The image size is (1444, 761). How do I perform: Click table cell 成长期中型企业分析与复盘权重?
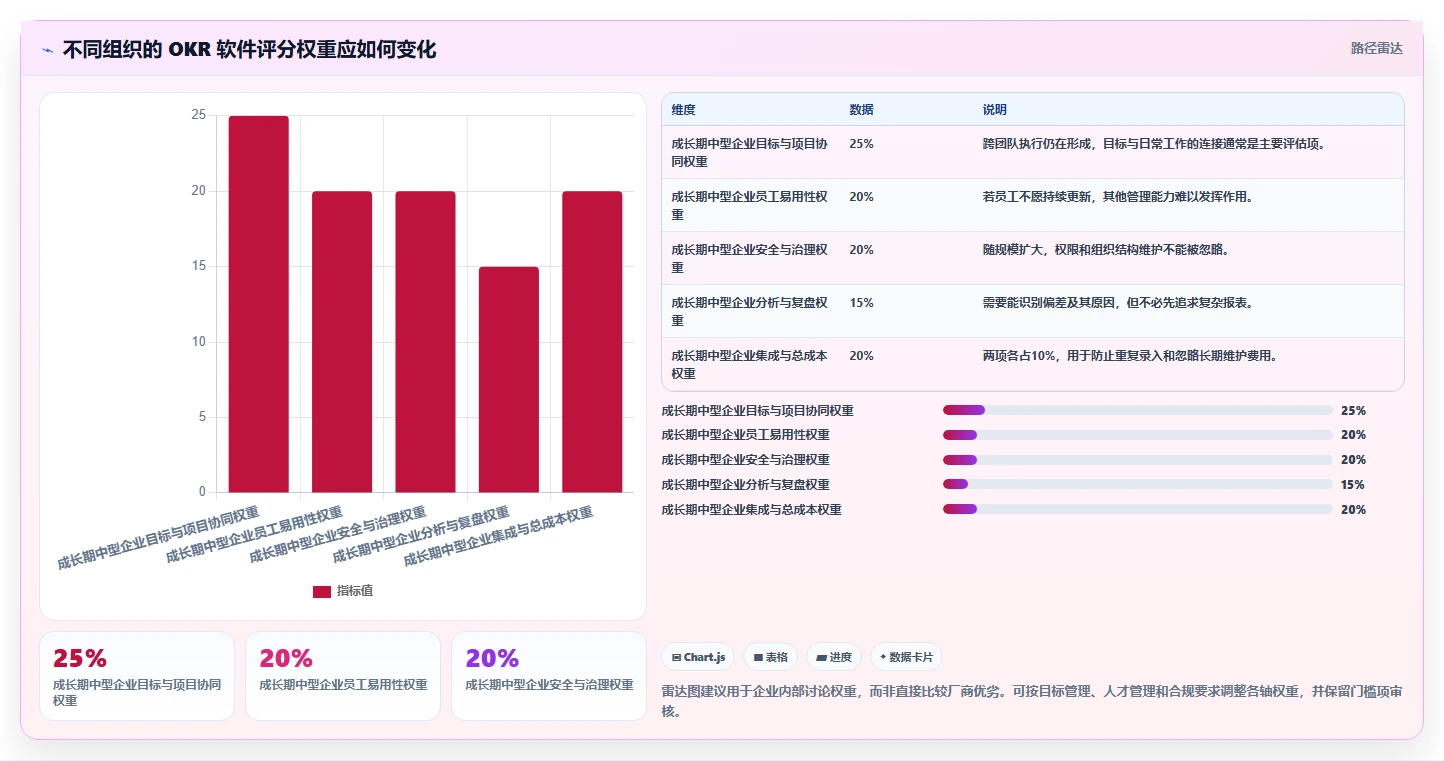(x=750, y=311)
